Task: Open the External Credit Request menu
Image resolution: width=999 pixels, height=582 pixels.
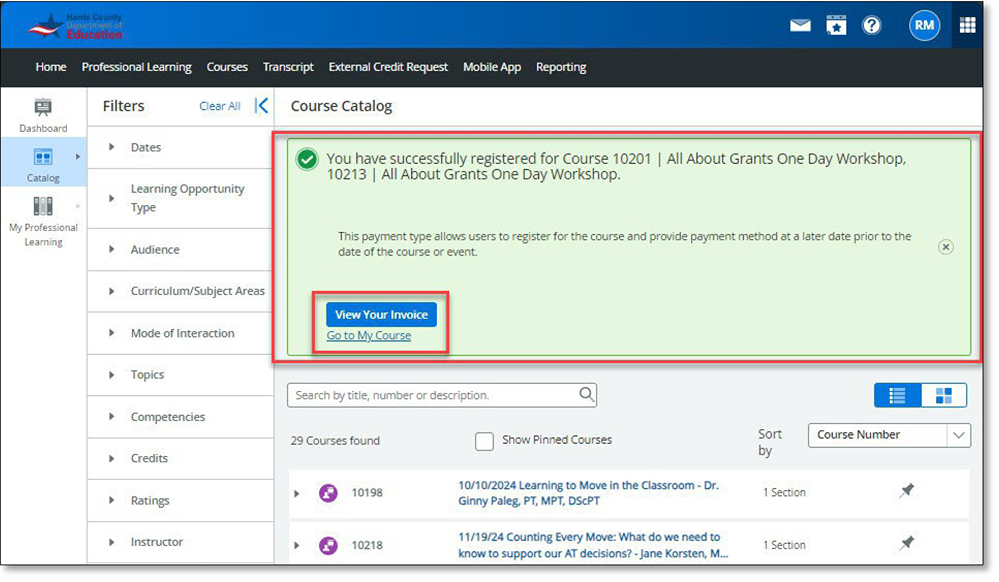Action: [388, 67]
